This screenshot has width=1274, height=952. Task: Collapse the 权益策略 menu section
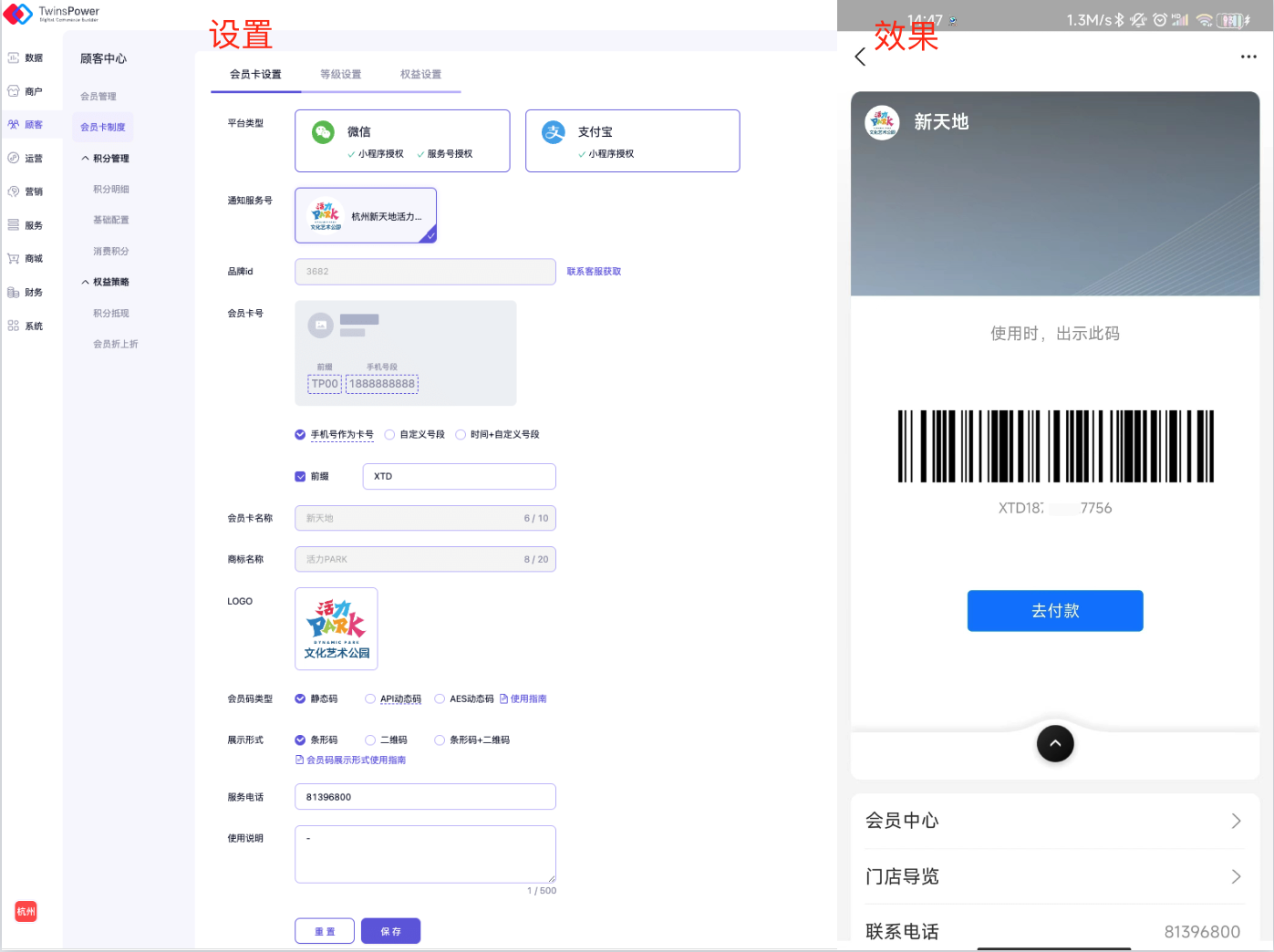coord(86,282)
